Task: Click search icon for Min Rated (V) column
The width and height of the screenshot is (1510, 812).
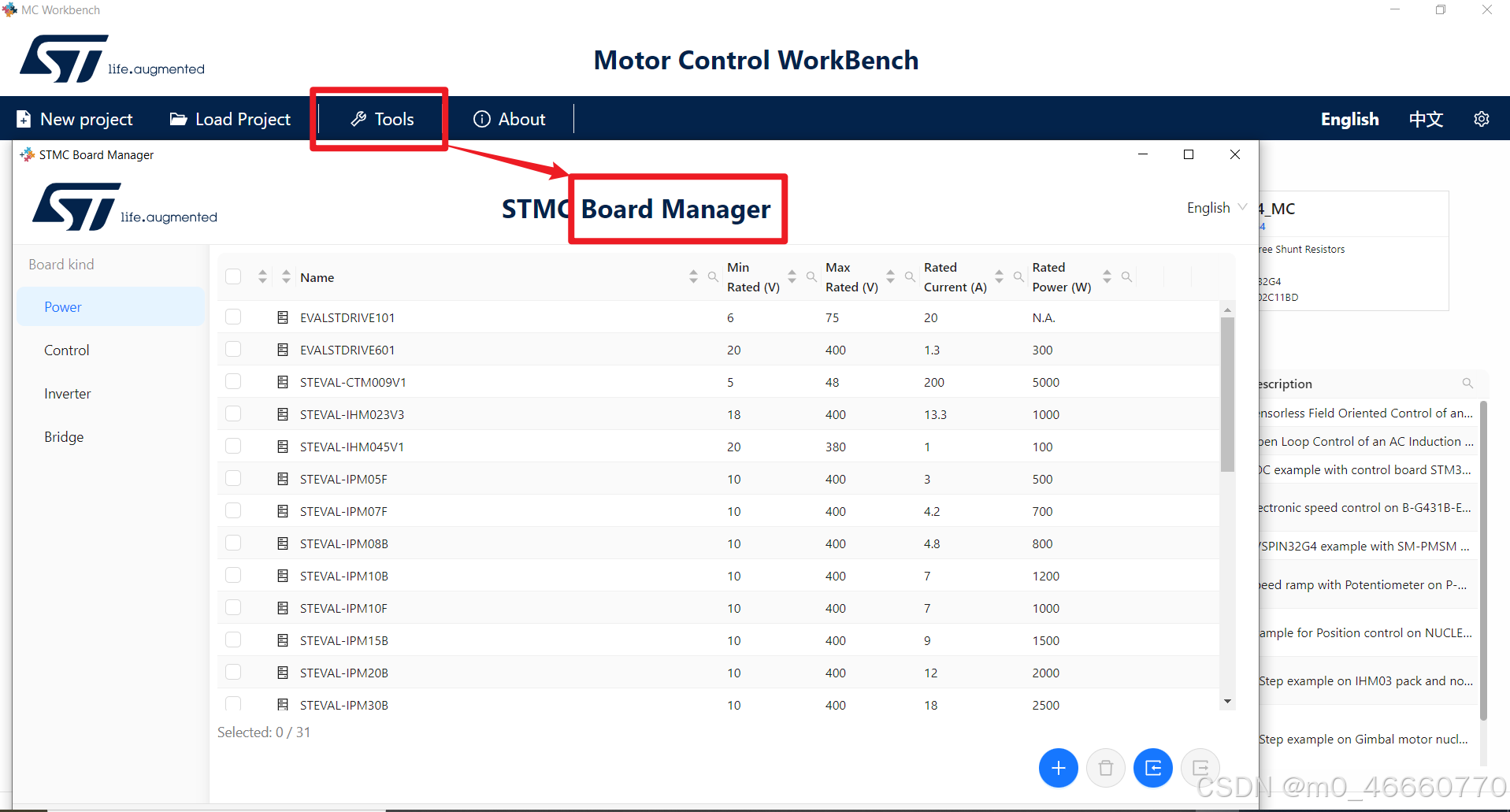Action: click(811, 276)
